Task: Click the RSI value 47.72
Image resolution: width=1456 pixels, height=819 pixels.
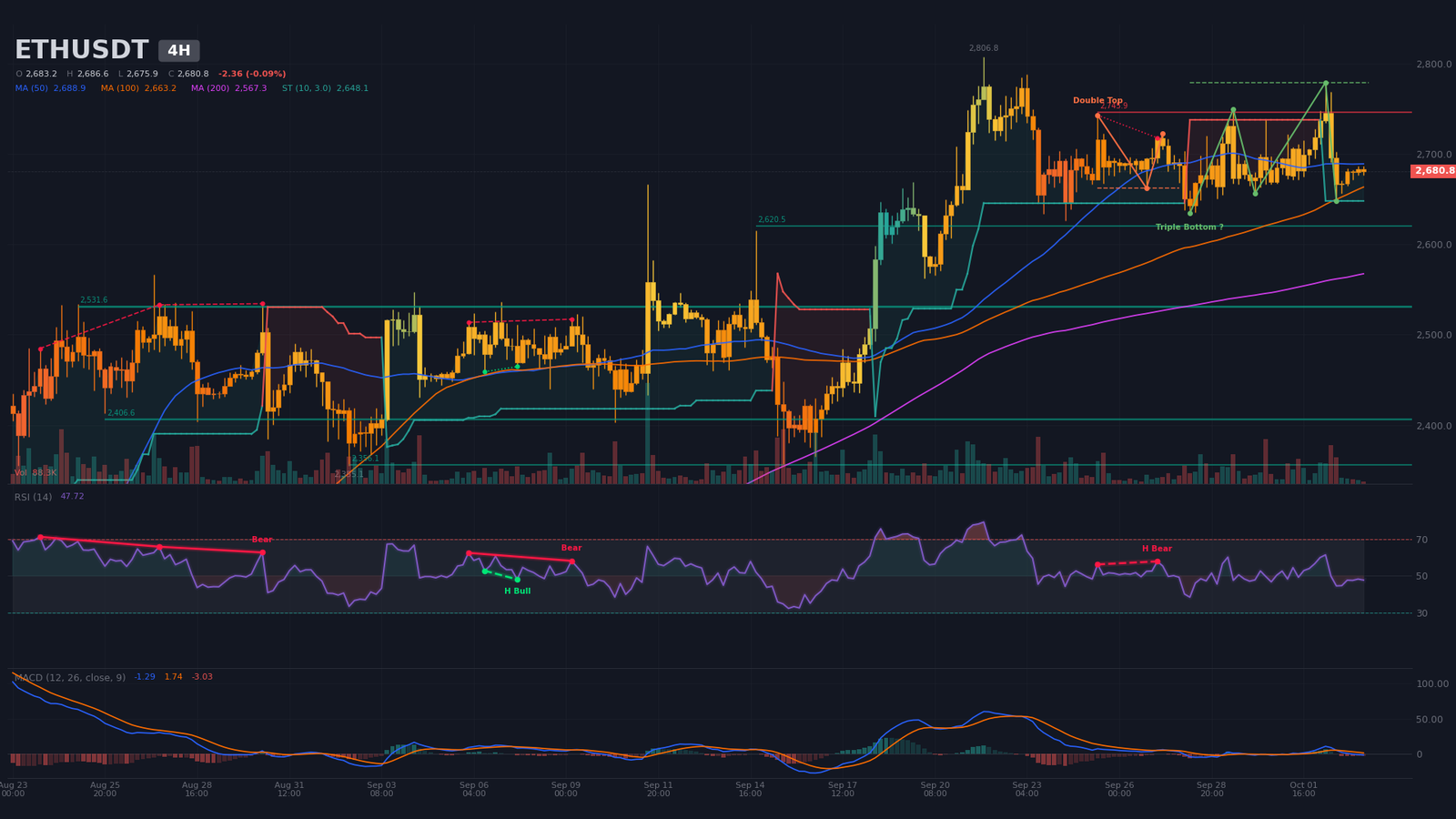Action: (x=72, y=497)
